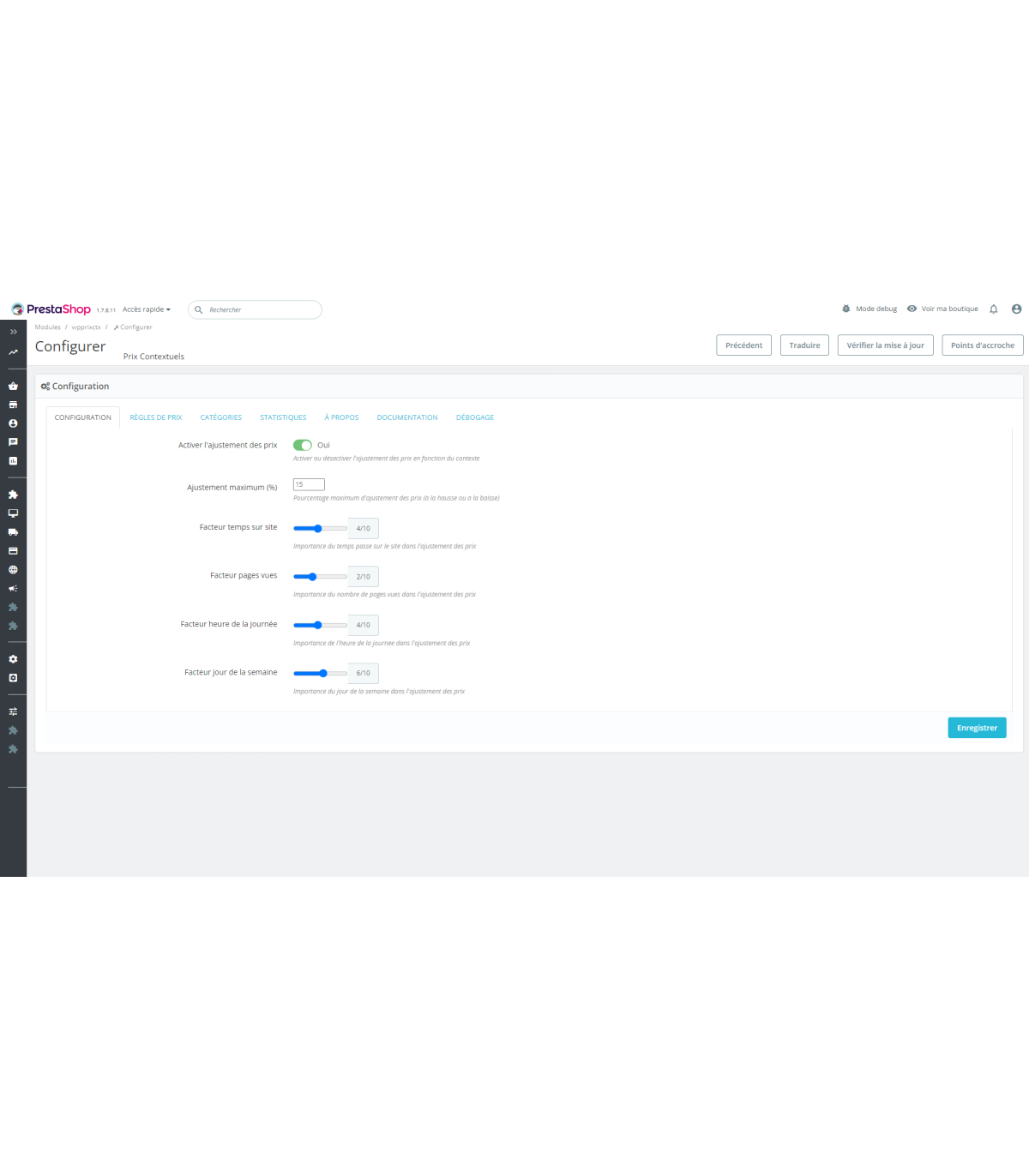Click Vérifier la mise à jour button
1029x1176 pixels.
point(885,345)
